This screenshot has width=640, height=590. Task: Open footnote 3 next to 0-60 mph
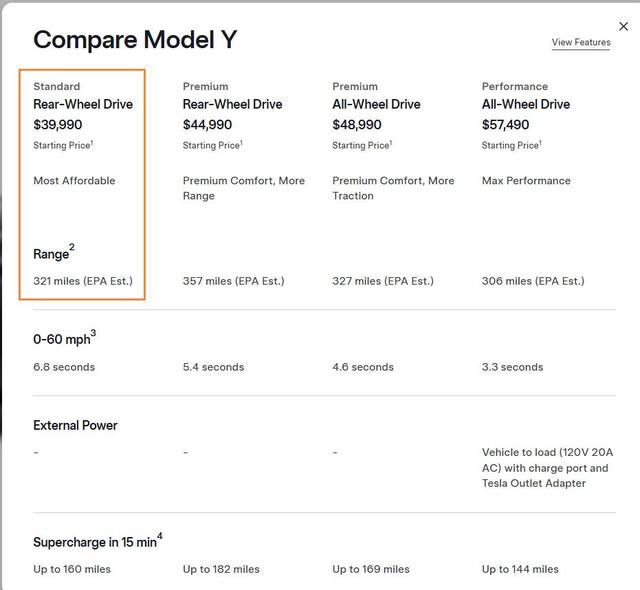tap(93, 333)
